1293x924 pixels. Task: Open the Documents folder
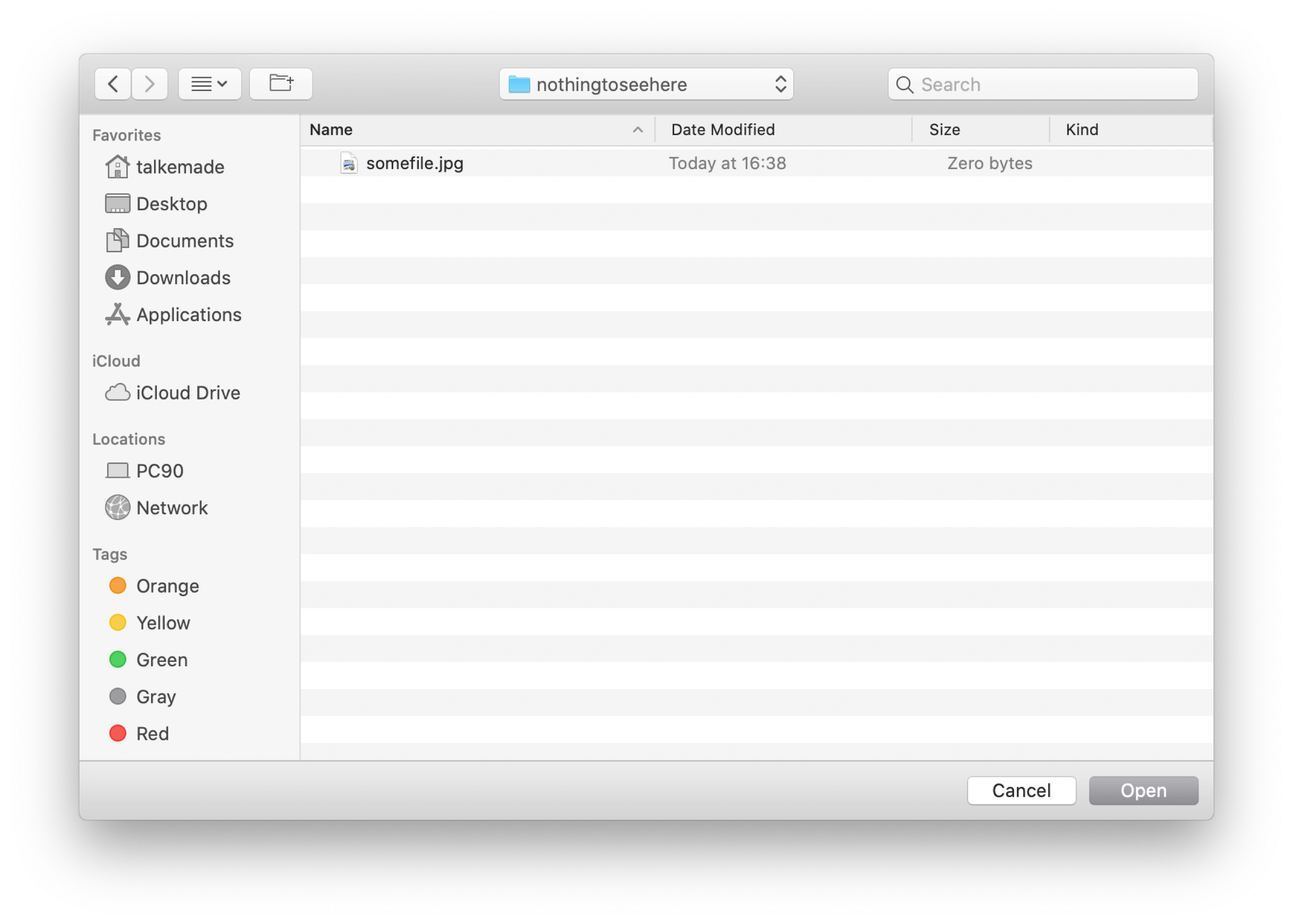(185, 240)
